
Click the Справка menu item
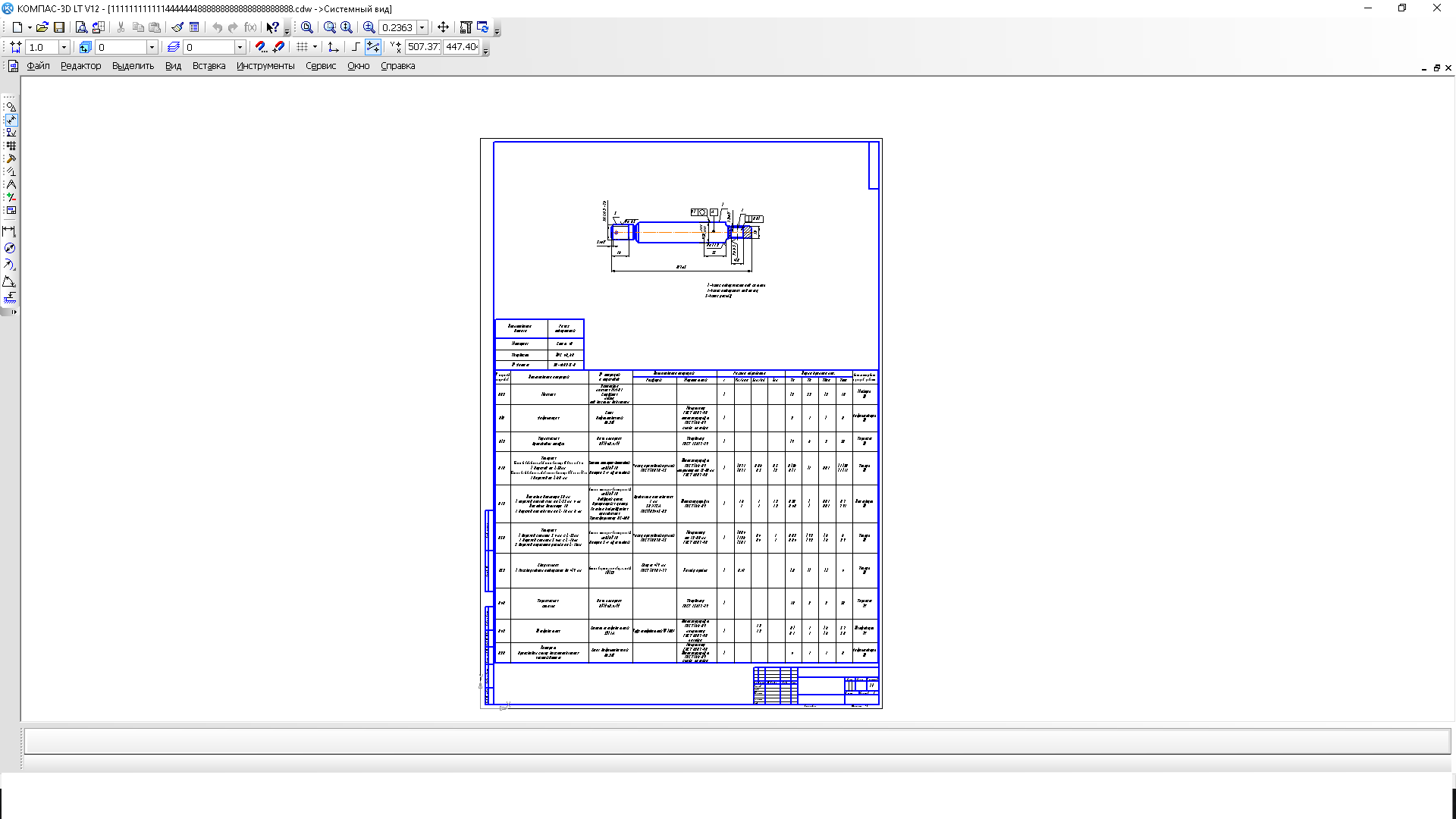397,66
